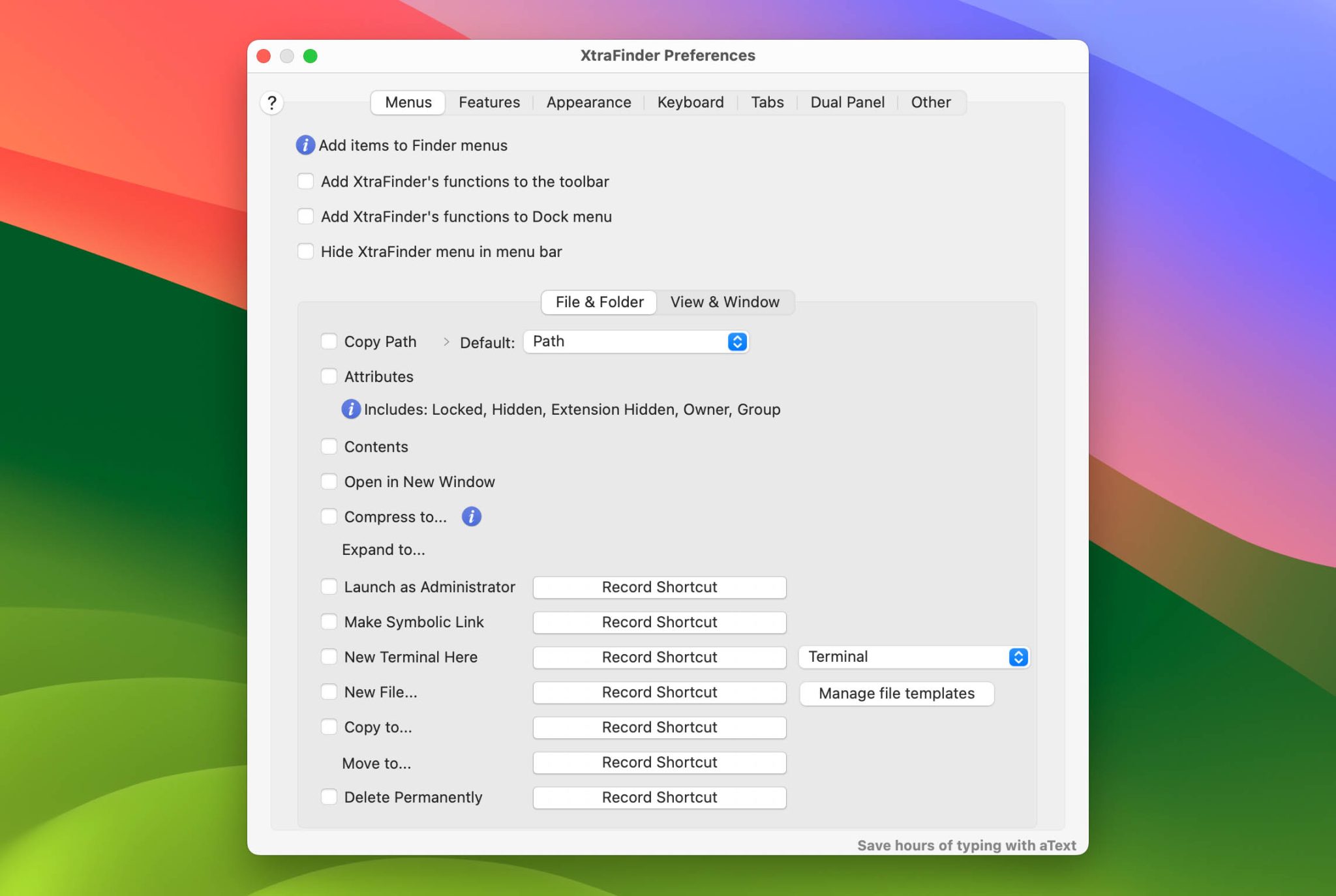Click the info icon next to Compress to
The image size is (1336, 896).
(472, 516)
